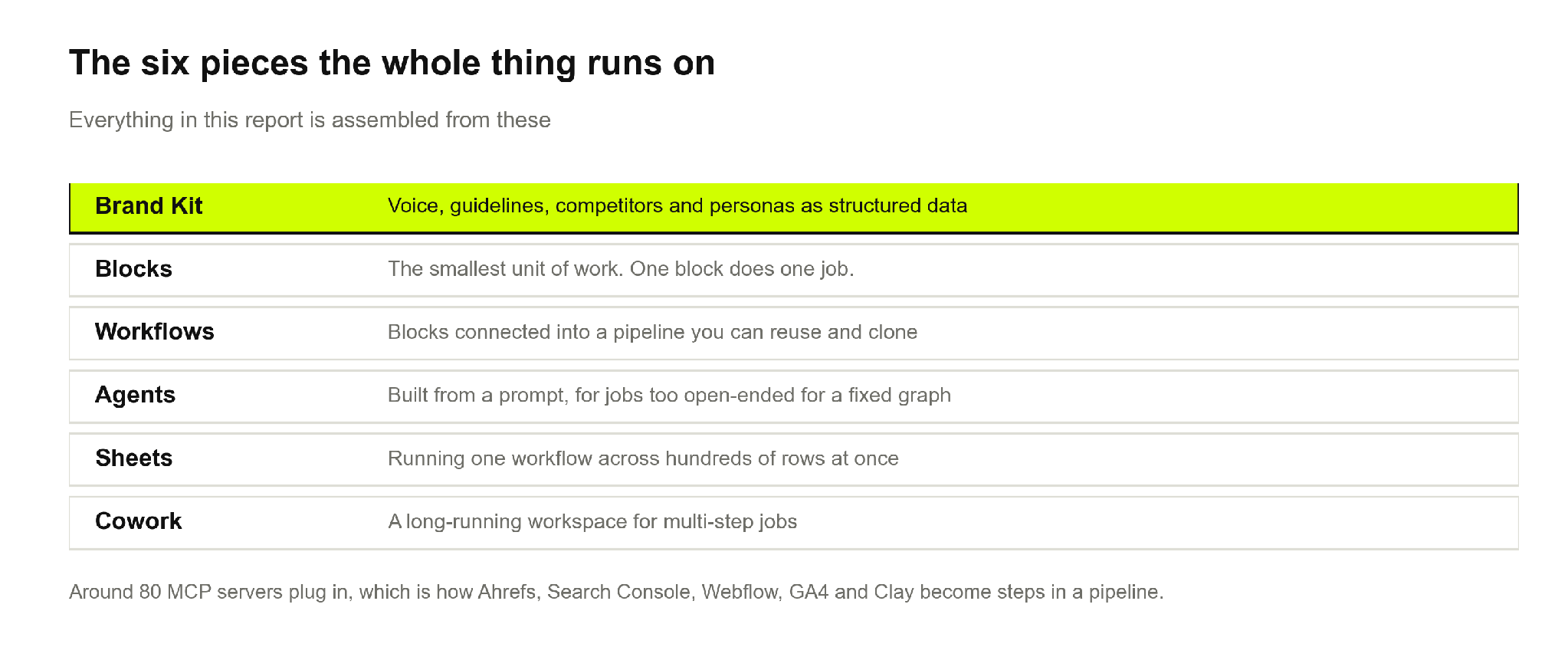1568x670 pixels.
Task: Click the Blocks row label
Action: pyautogui.click(x=133, y=269)
